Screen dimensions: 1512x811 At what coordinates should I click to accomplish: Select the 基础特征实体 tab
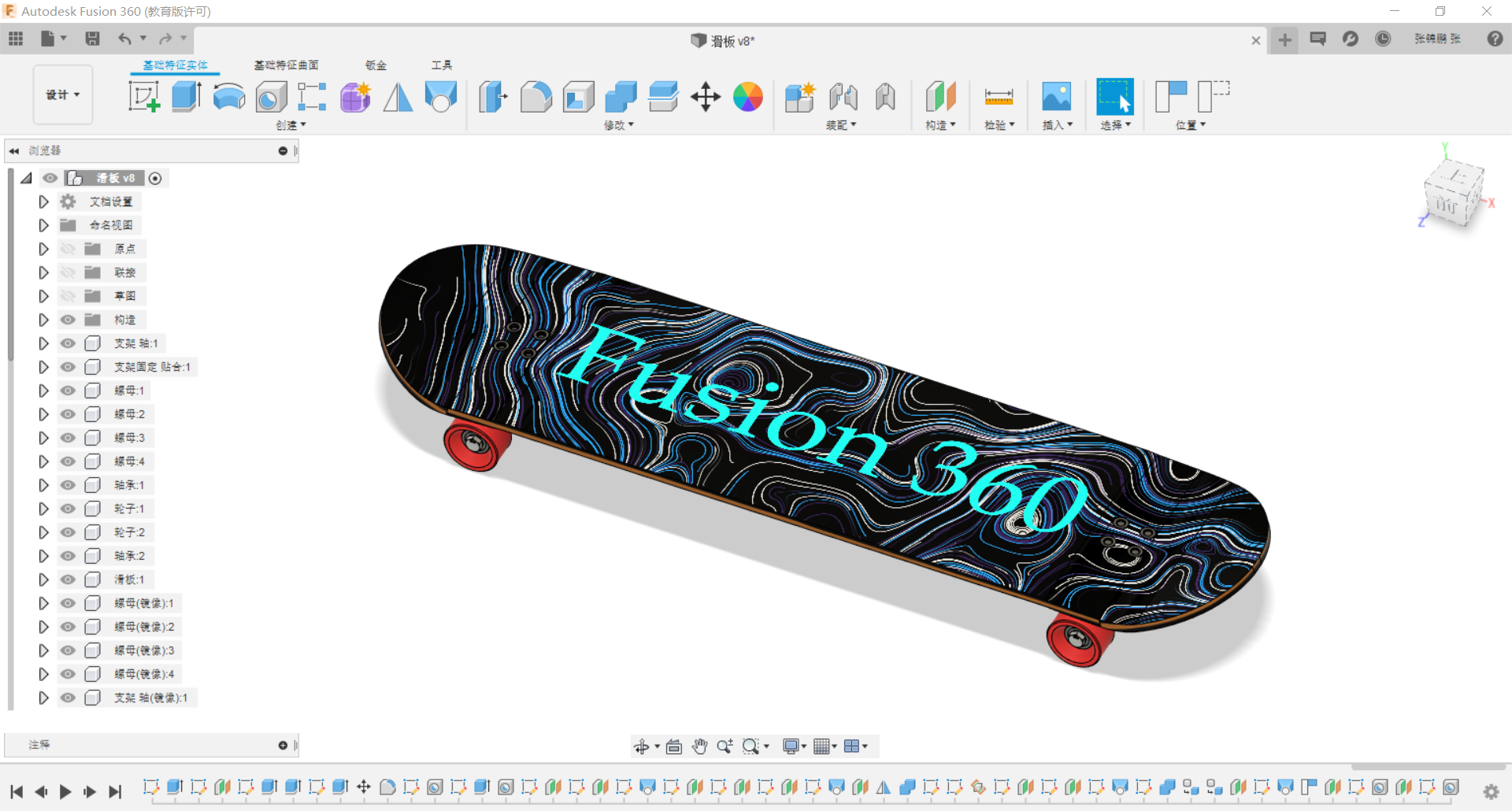(x=175, y=65)
